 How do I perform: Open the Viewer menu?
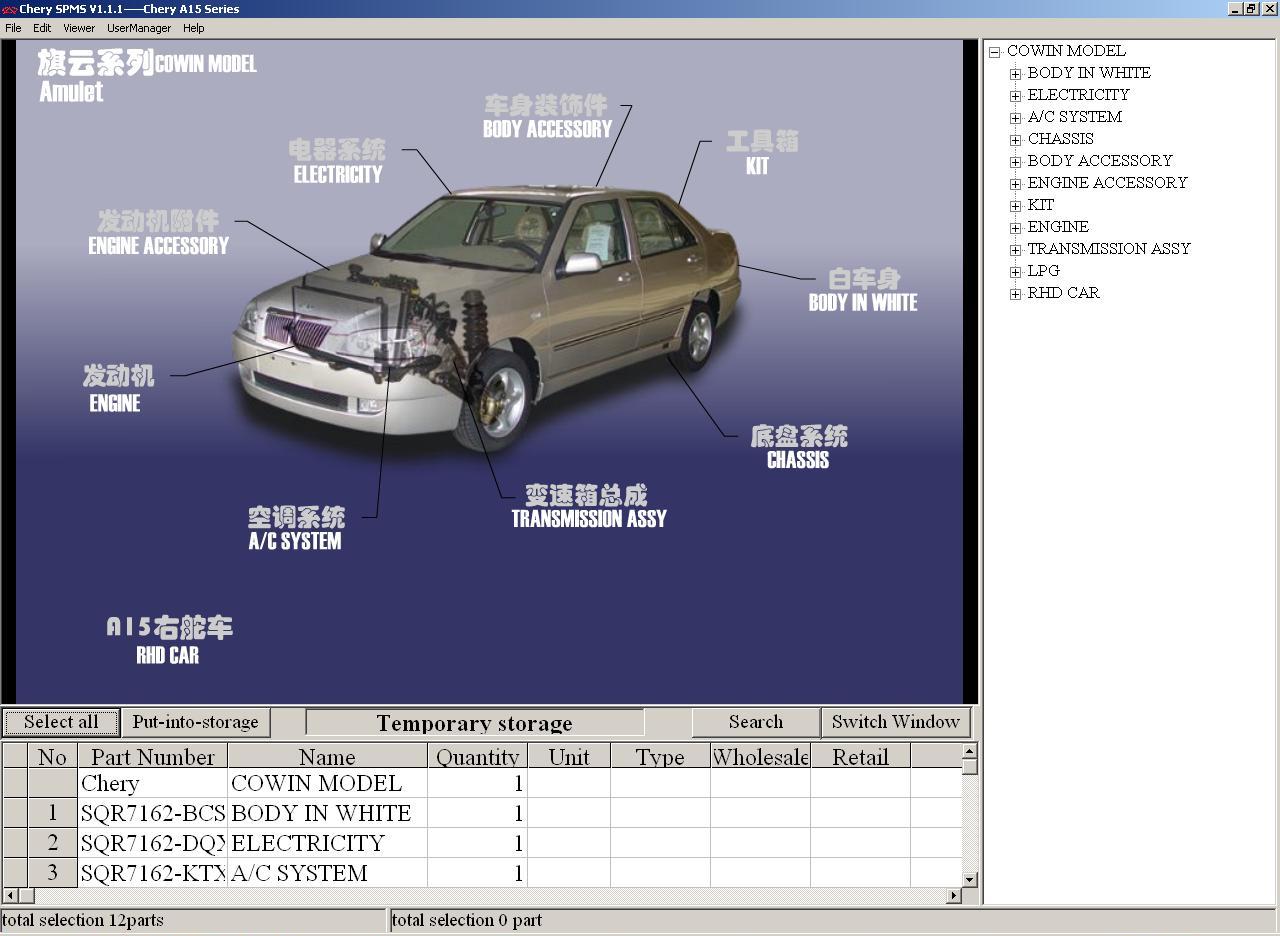pos(79,28)
